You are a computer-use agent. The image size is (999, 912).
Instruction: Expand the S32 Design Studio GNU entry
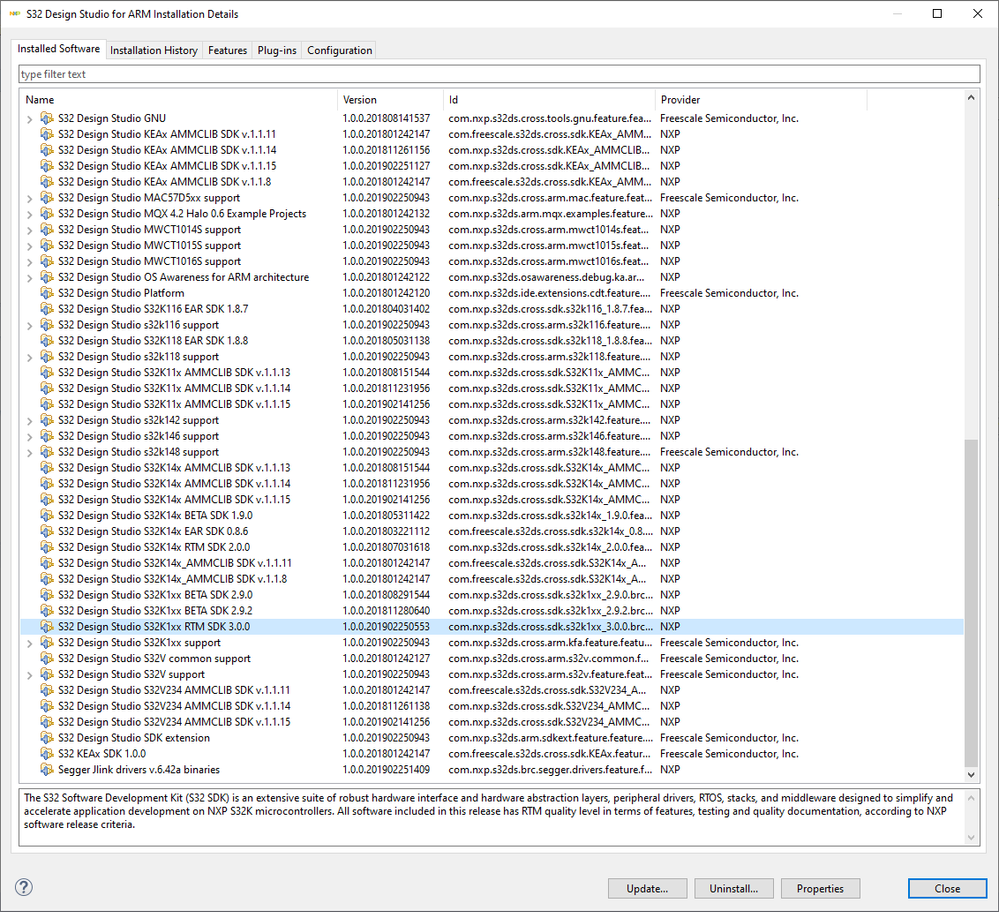tap(29, 119)
